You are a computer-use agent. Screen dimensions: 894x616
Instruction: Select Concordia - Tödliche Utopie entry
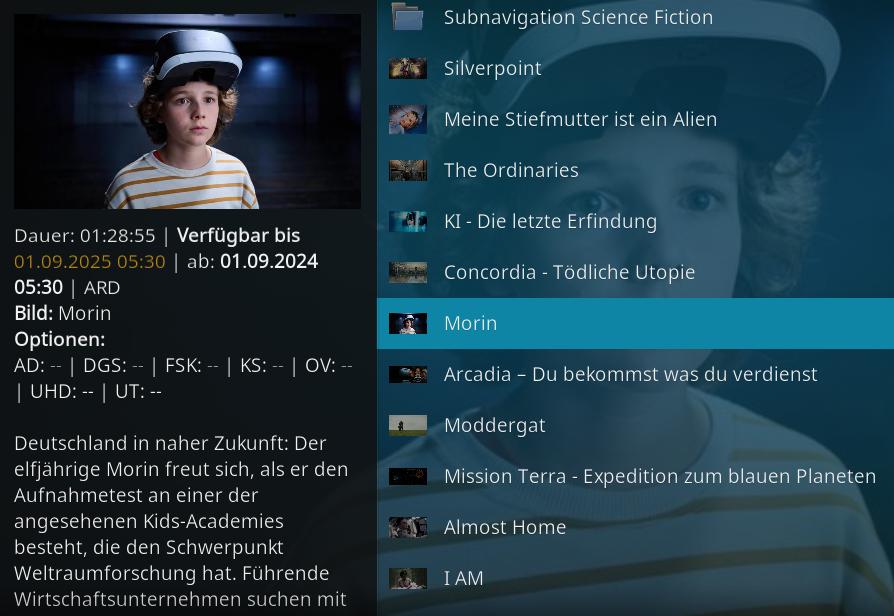(x=635, y=272)
